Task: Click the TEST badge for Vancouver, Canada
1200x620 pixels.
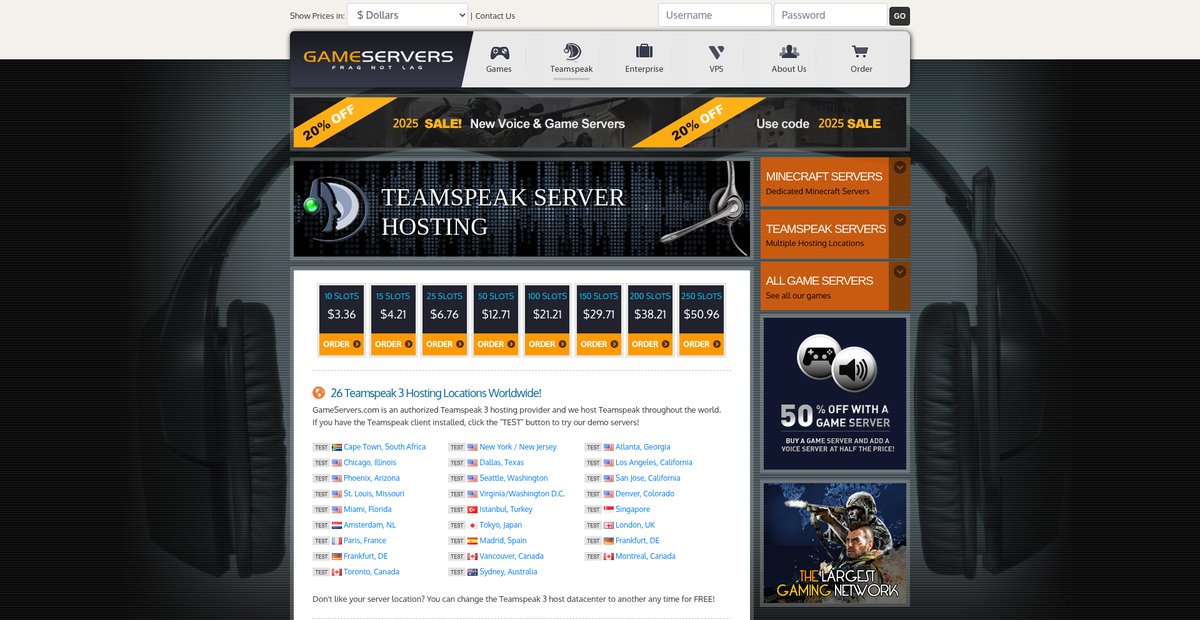Action: [x=457, y=556]
